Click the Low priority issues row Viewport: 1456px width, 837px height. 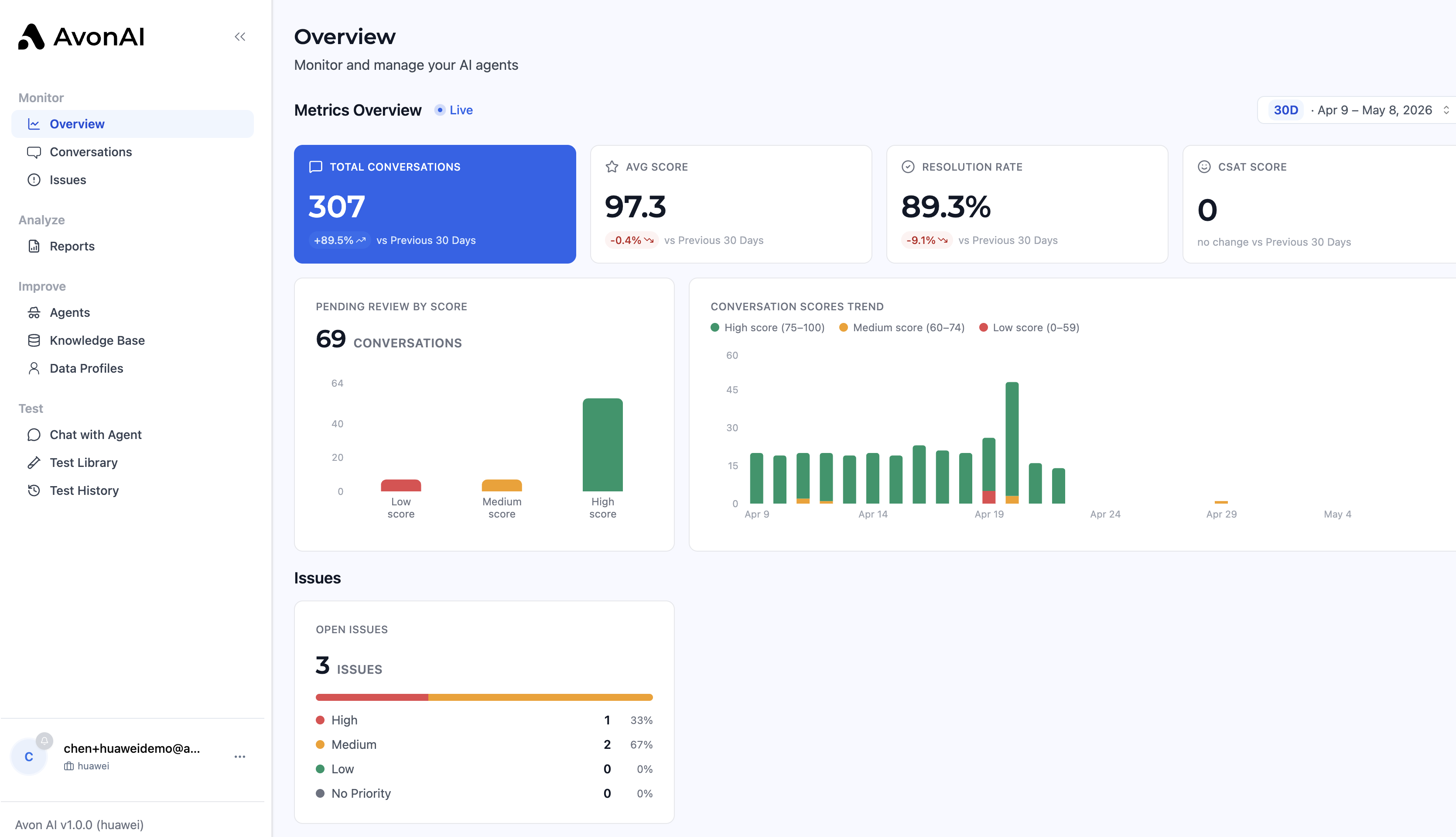(484, 769)
